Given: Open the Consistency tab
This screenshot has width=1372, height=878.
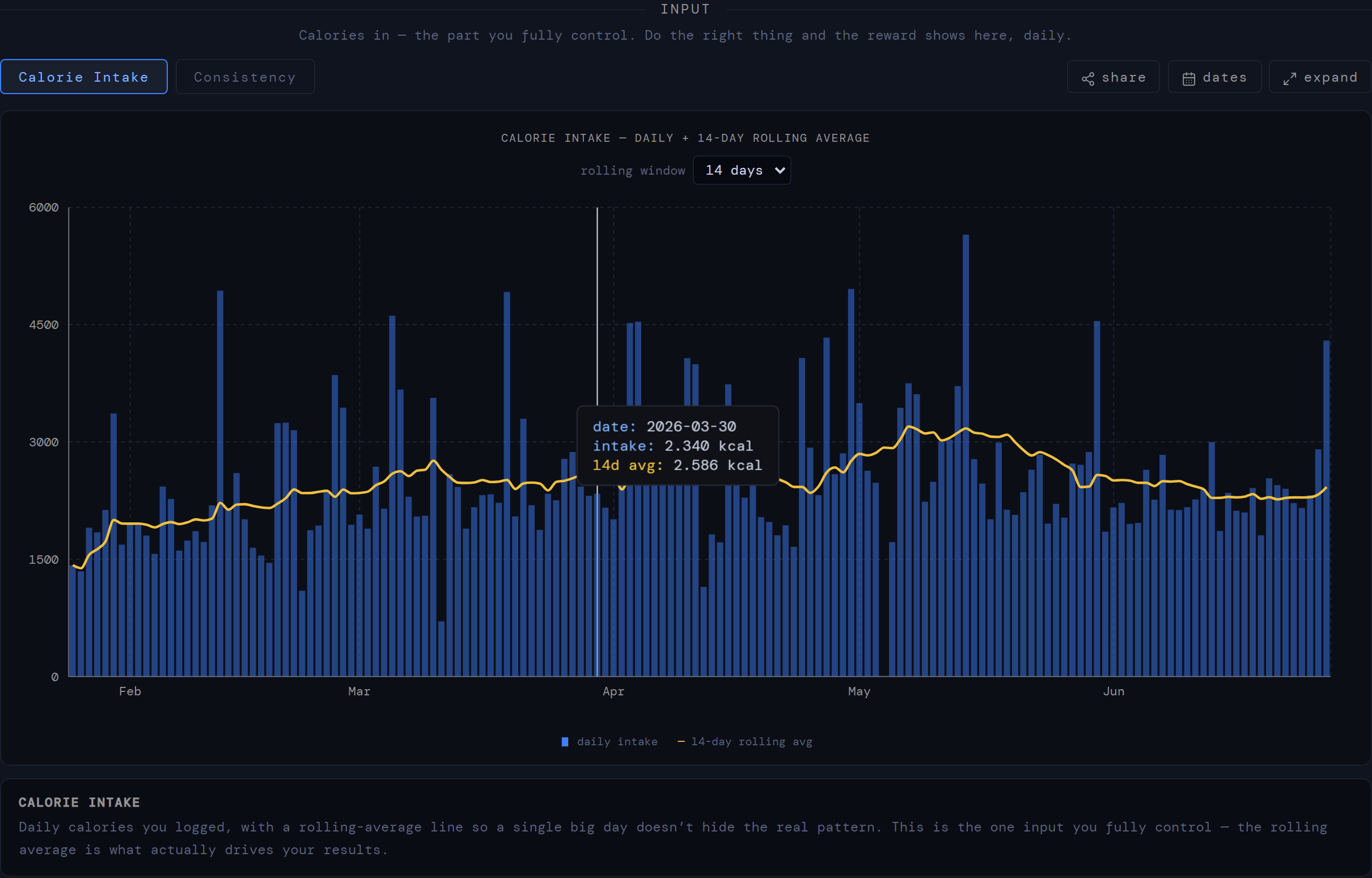Looking at the screenshot, I should pyautogui.click(x=245, y=77).
